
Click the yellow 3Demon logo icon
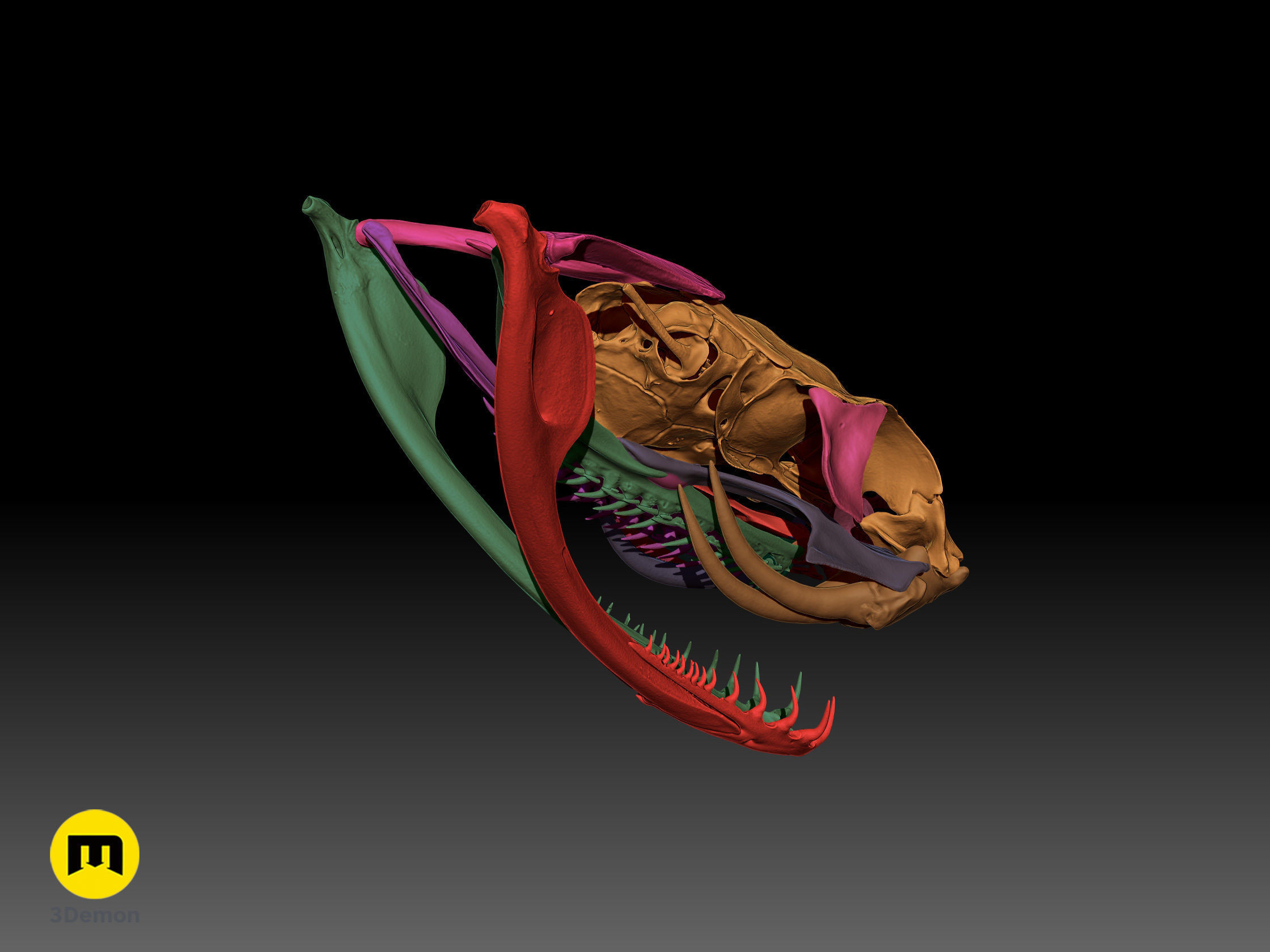(95, 854)
